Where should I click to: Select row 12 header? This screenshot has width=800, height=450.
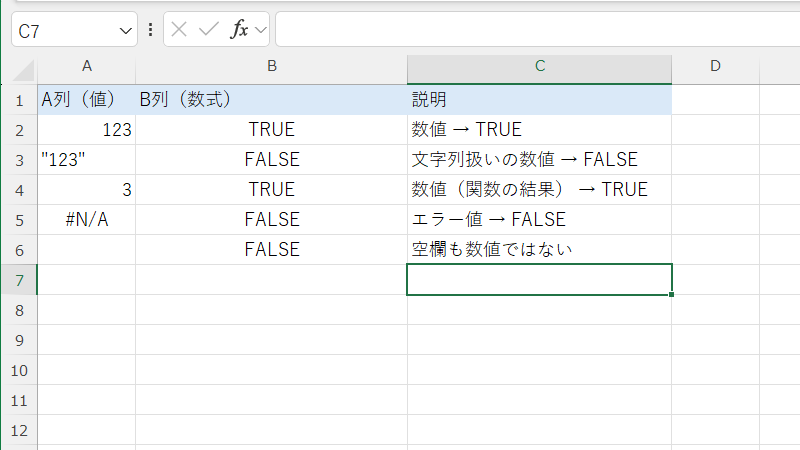(18, 430)
